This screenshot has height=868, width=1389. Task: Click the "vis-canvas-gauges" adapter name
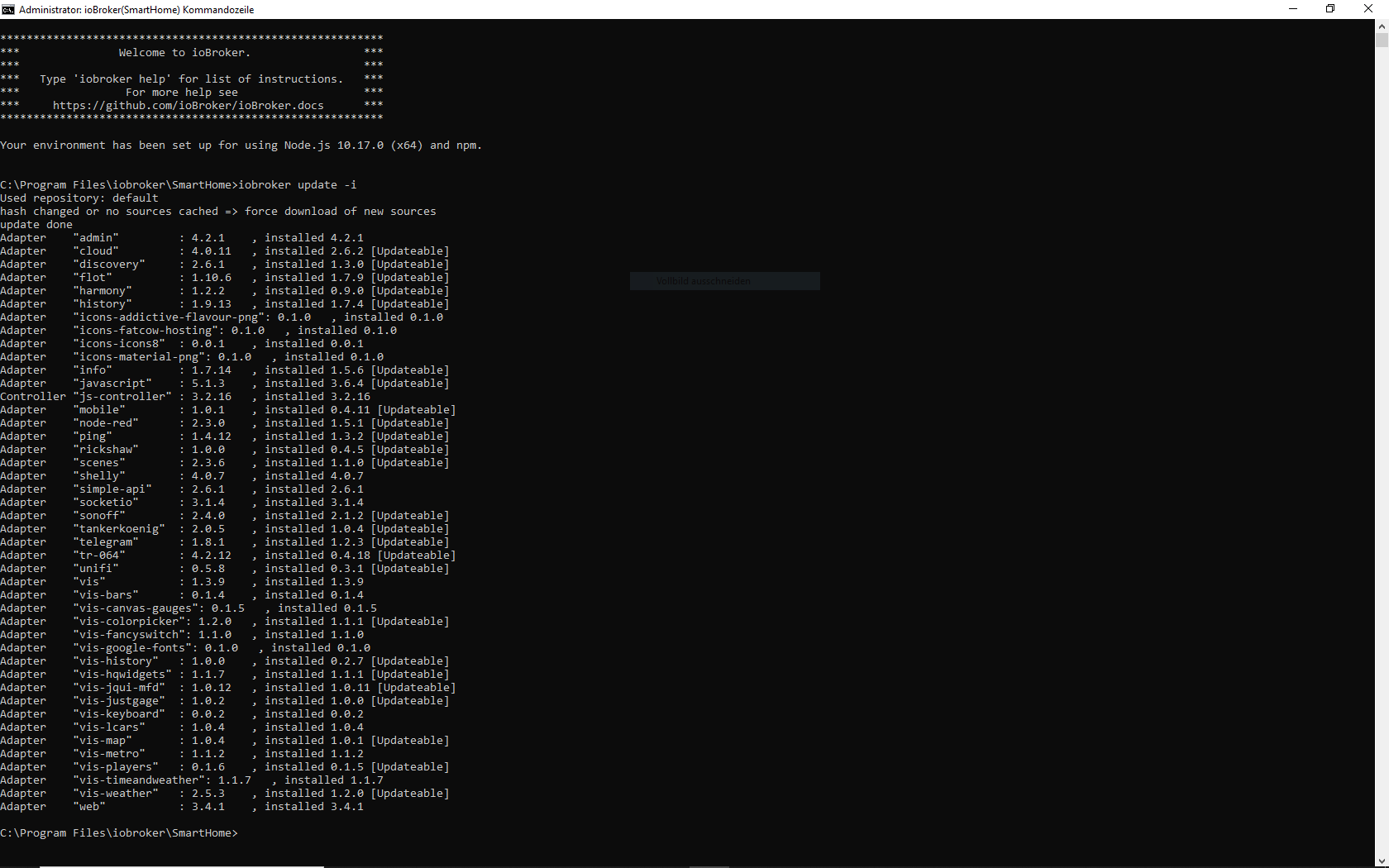tap(136, 608)
